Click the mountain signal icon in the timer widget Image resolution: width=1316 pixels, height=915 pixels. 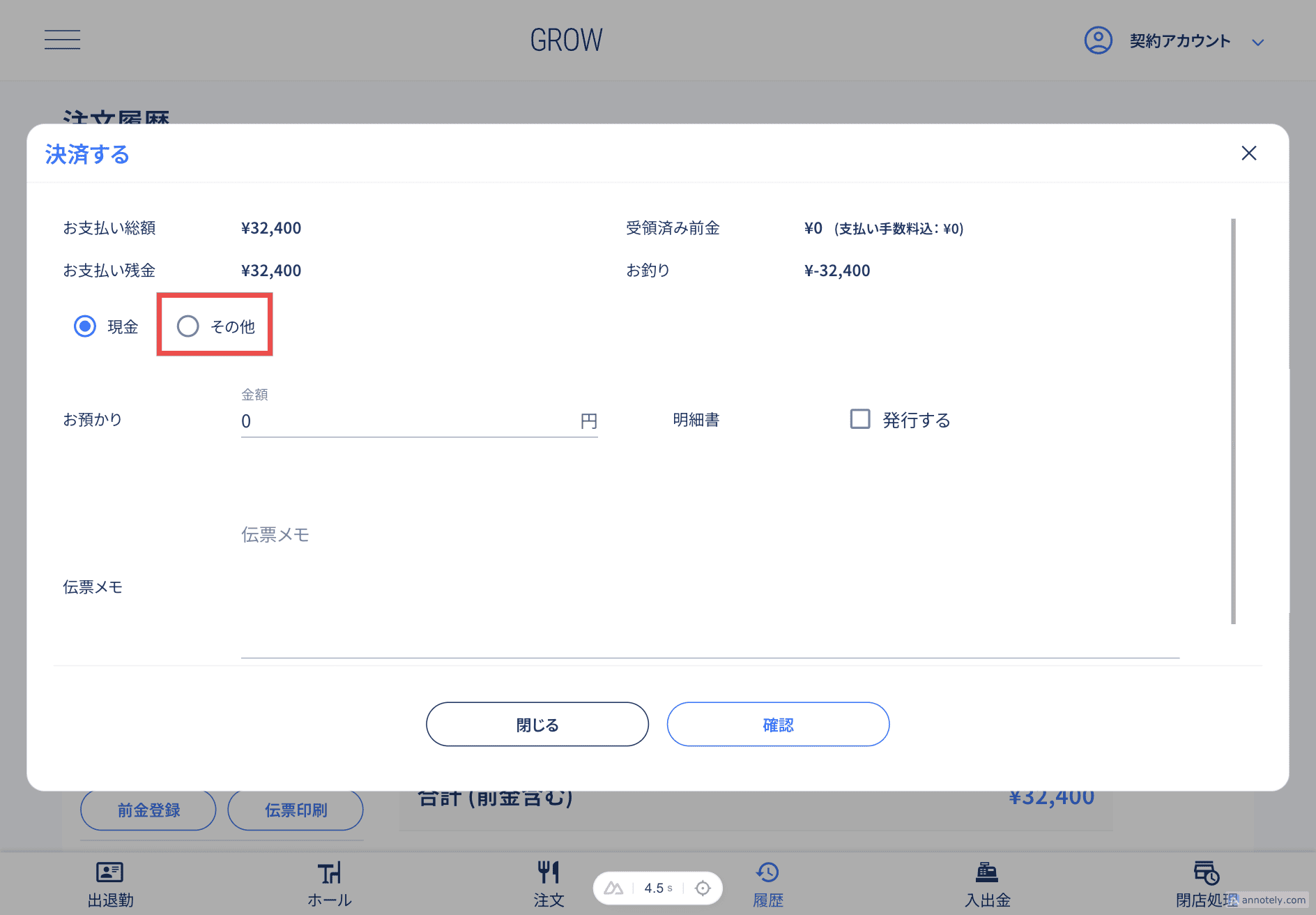[x=614, y=888]
